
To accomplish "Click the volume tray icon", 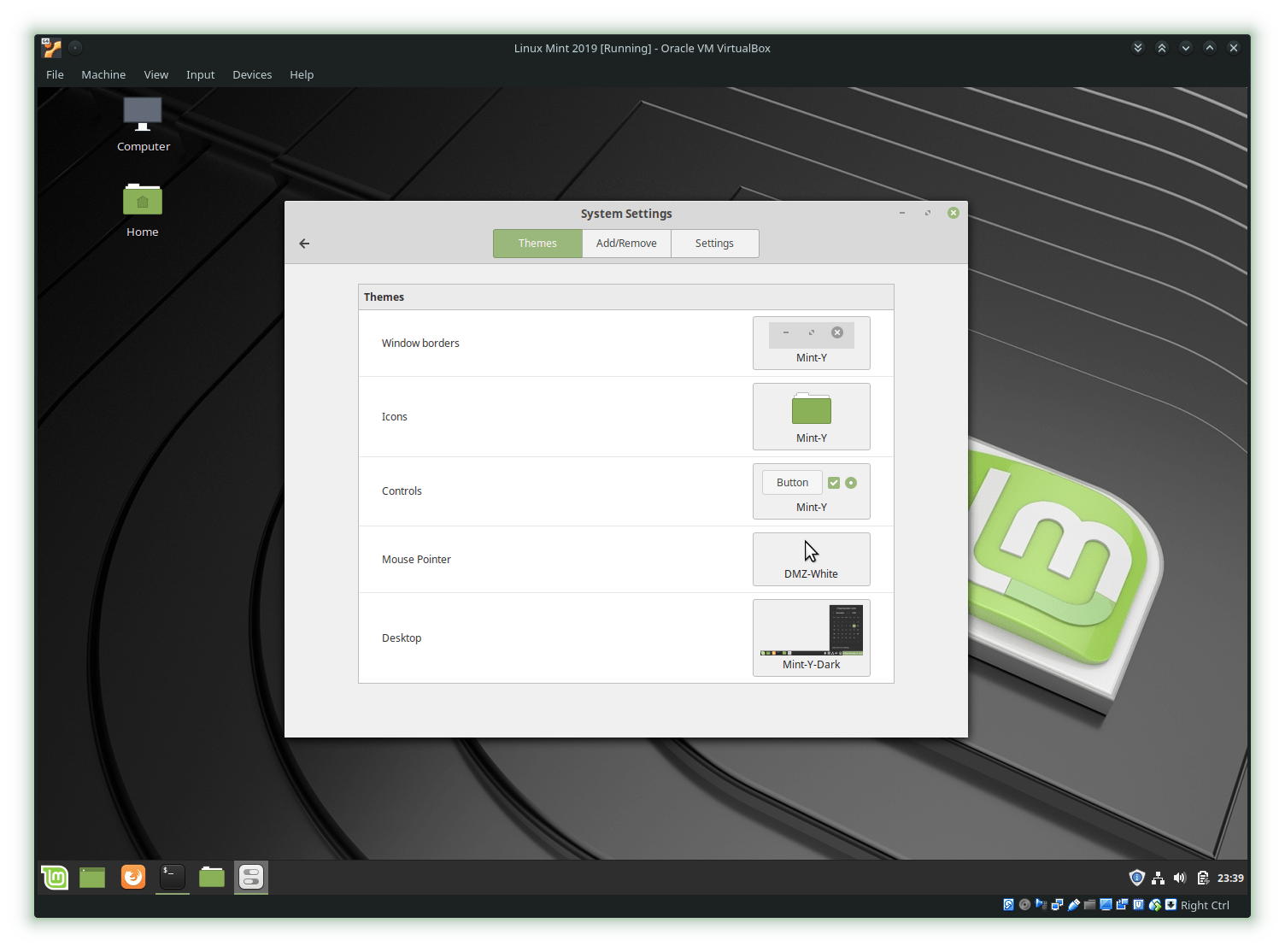I will (x=1180, y=878).
